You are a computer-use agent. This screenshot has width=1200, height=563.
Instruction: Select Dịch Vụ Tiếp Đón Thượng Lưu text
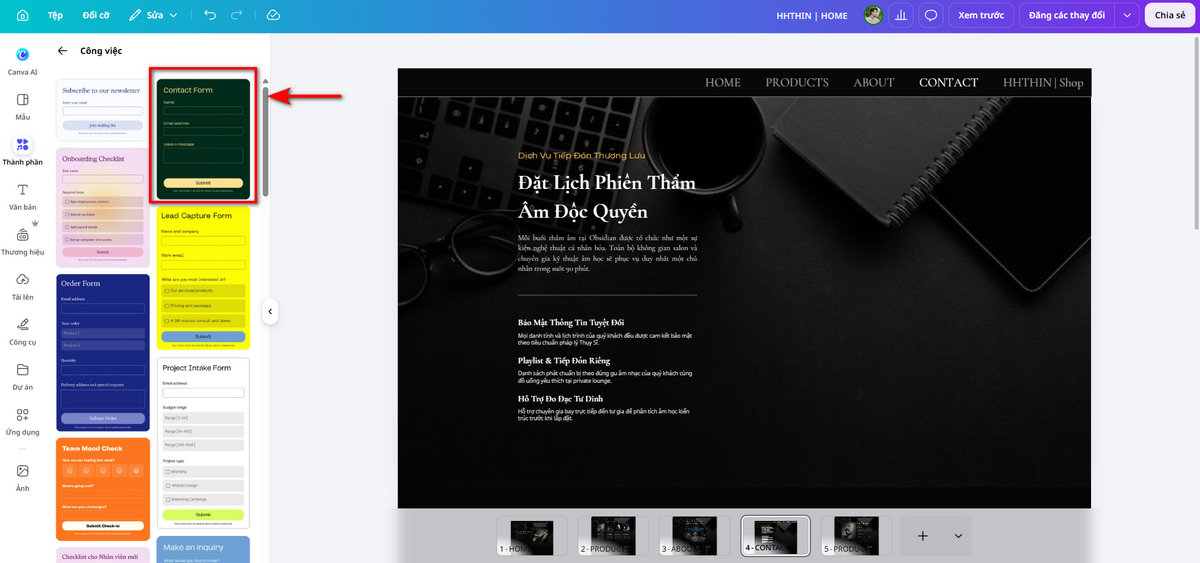(582, 156)
